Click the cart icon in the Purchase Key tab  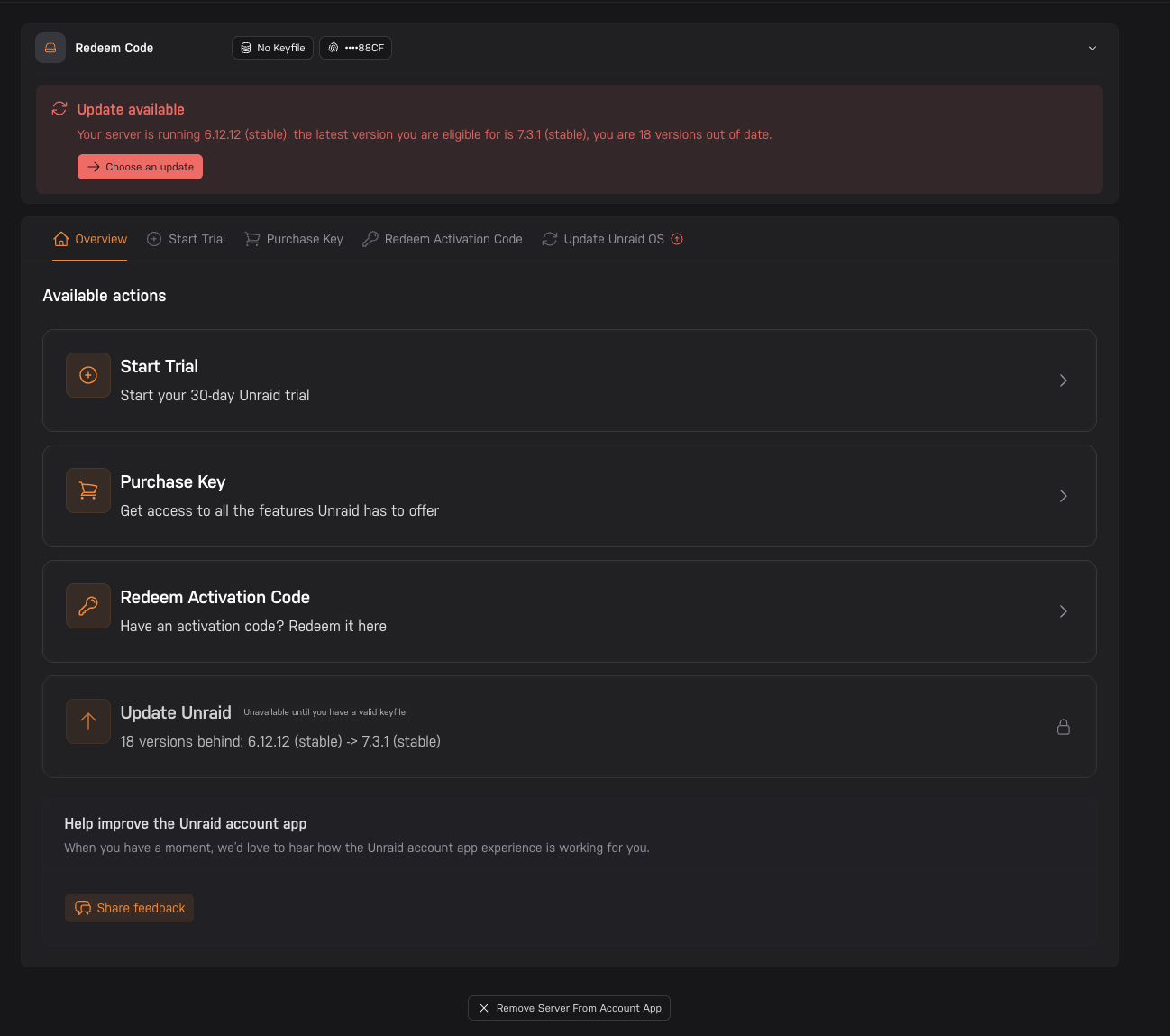[x=252, y=239]
